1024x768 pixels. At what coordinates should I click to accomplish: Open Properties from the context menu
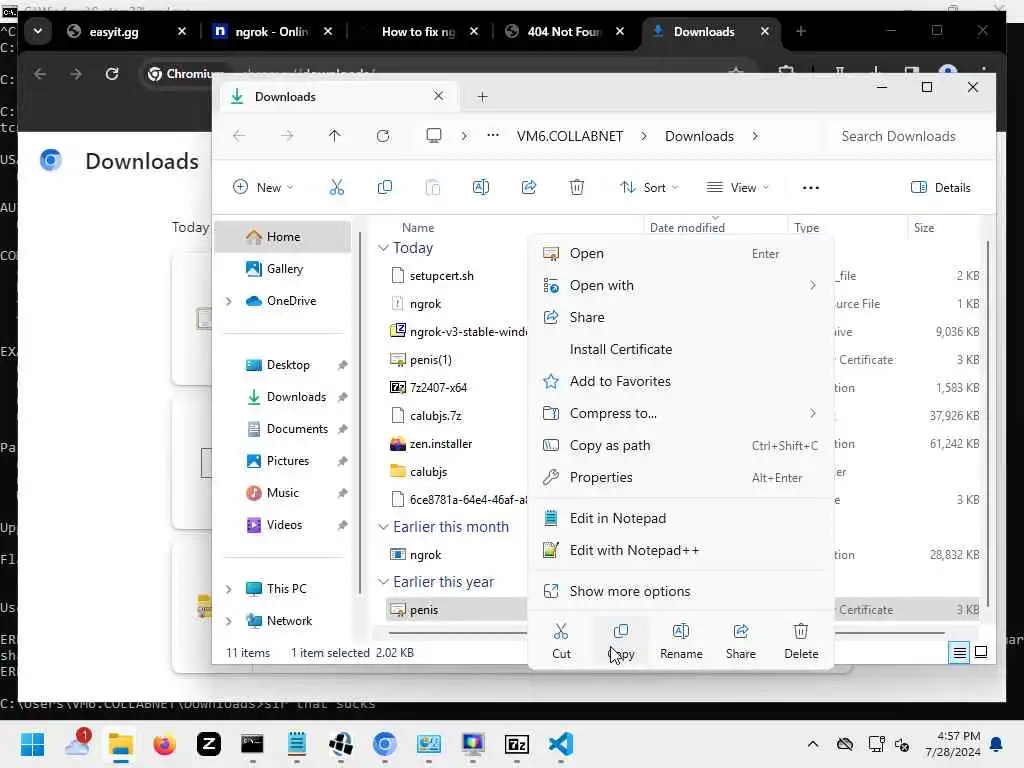680,477
